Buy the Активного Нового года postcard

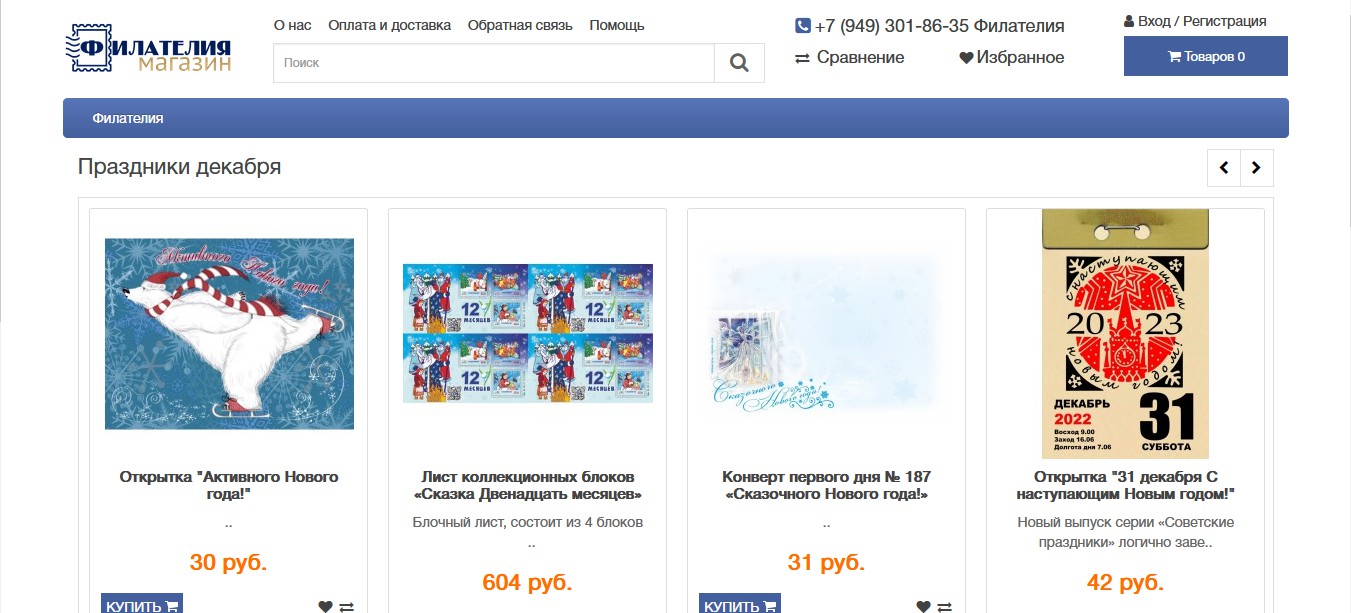coord(142,604)
